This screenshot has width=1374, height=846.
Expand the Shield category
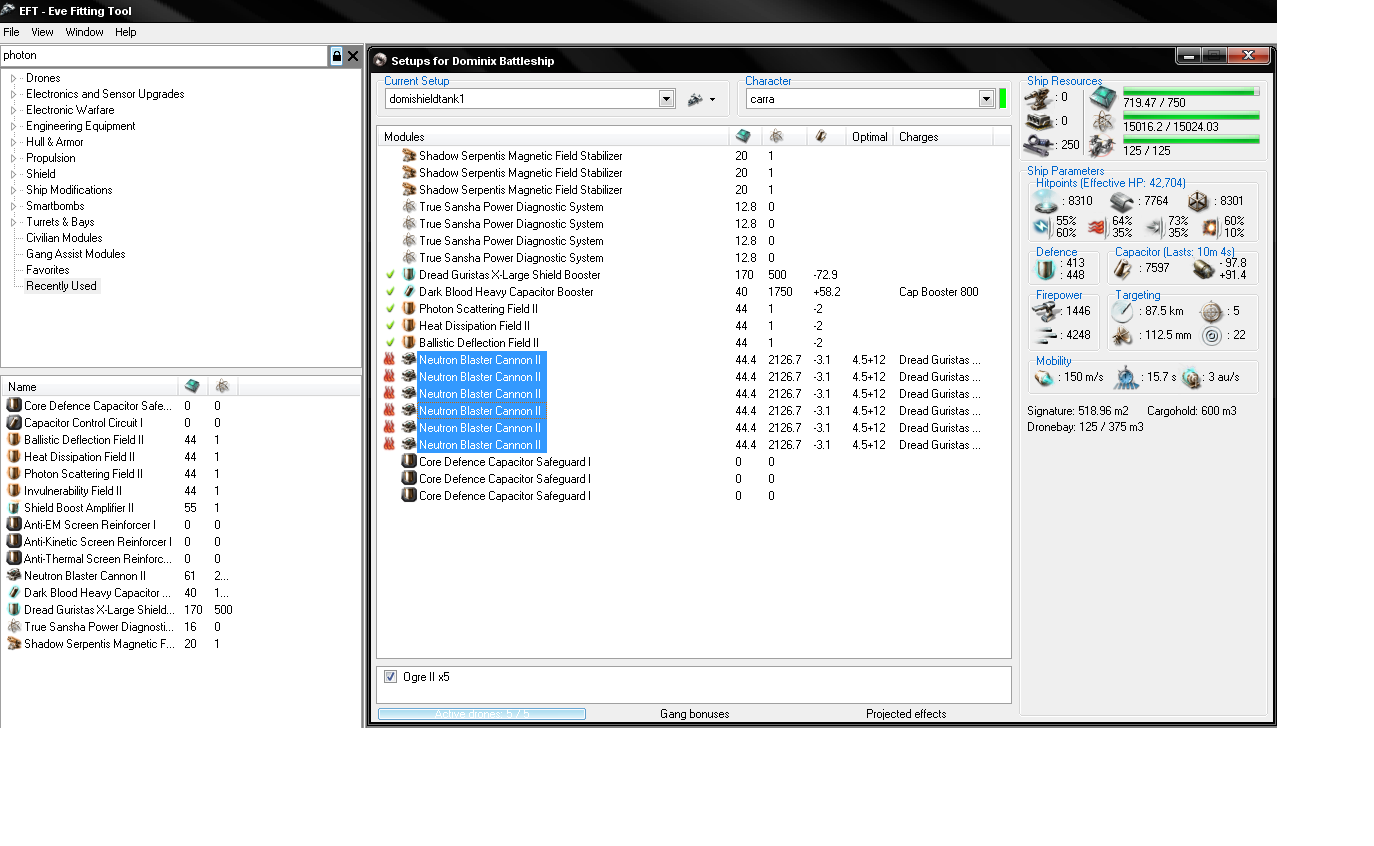click(x=14, y=174)
